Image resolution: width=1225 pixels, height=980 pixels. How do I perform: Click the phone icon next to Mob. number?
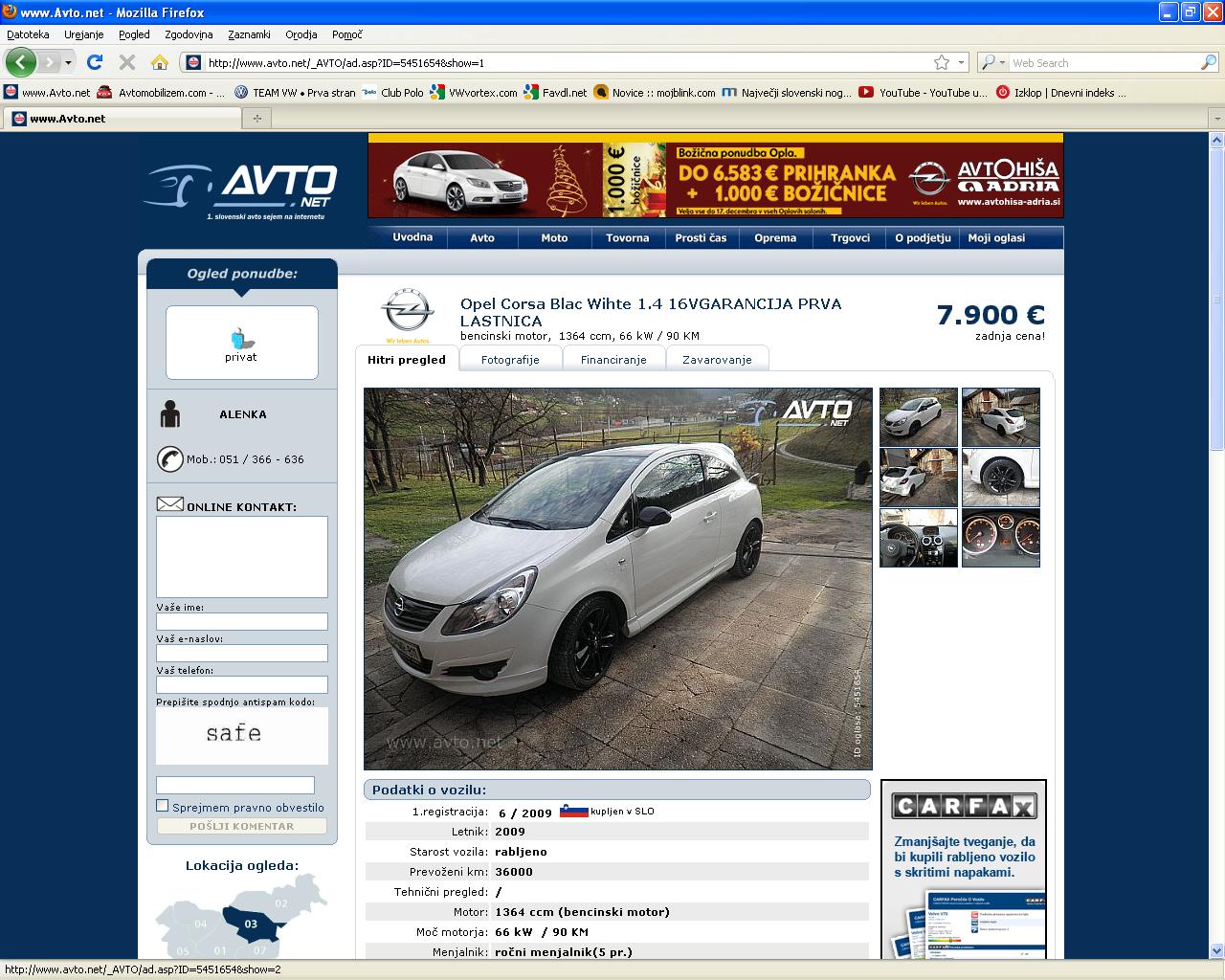click(x=170, y=458)
